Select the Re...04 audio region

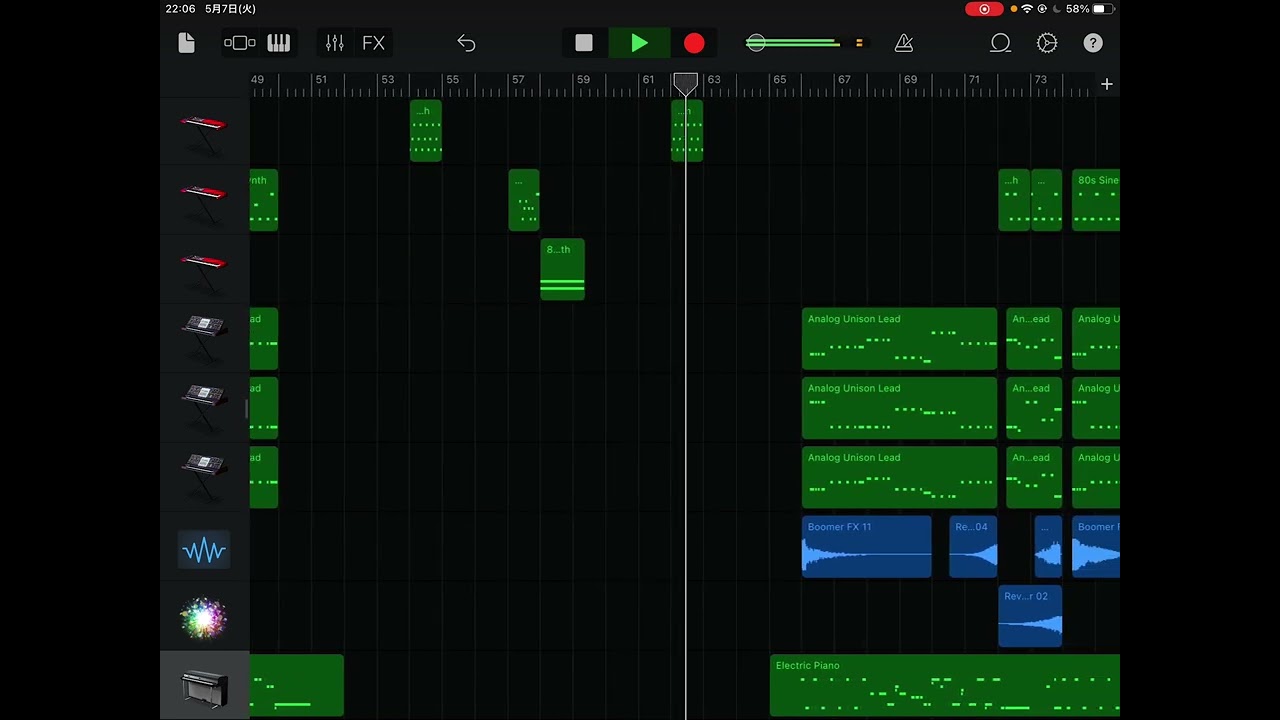[x=973, y=547]
